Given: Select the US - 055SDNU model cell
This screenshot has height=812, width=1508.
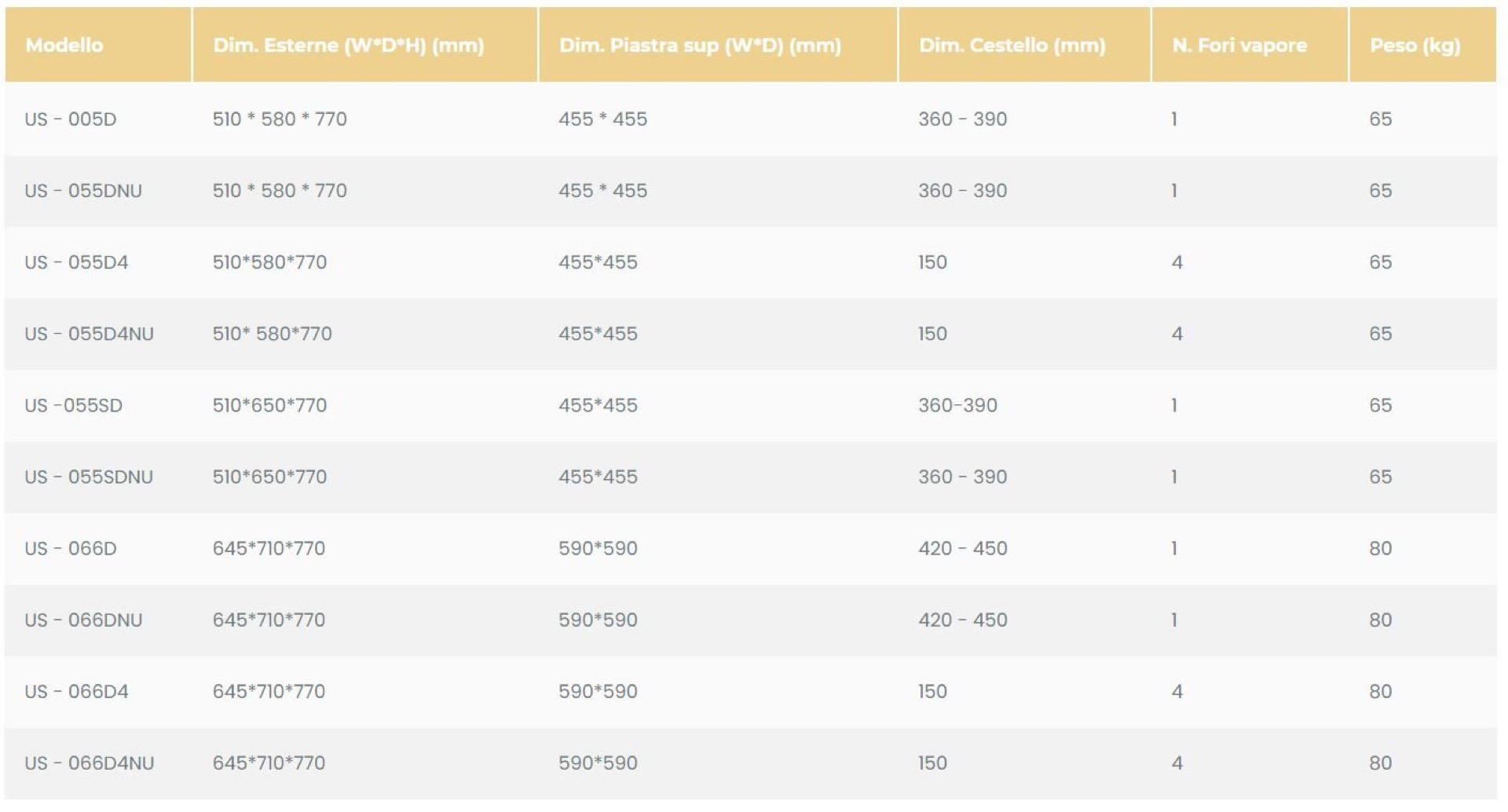Looking at the screenshot, I should [89, 477].
